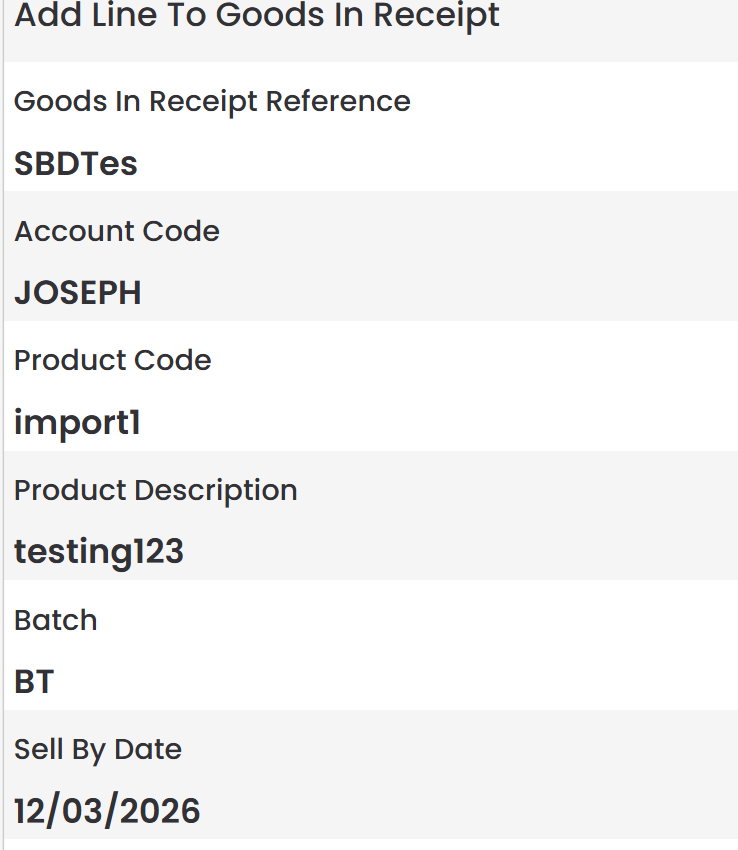Click the Add Line To Goods In Receipt heading
Viewport: 738px width, 850px height.
257,16
